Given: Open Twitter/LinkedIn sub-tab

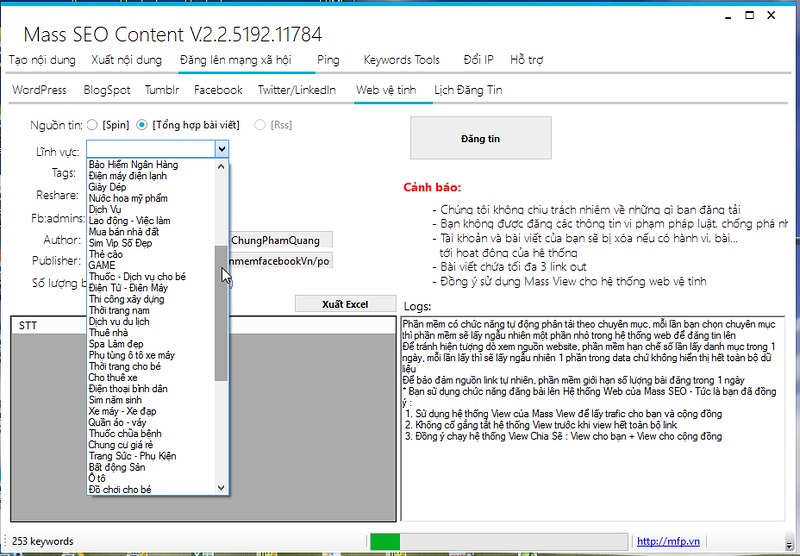Looking at the screenshot, I should [x=297, y=90].
